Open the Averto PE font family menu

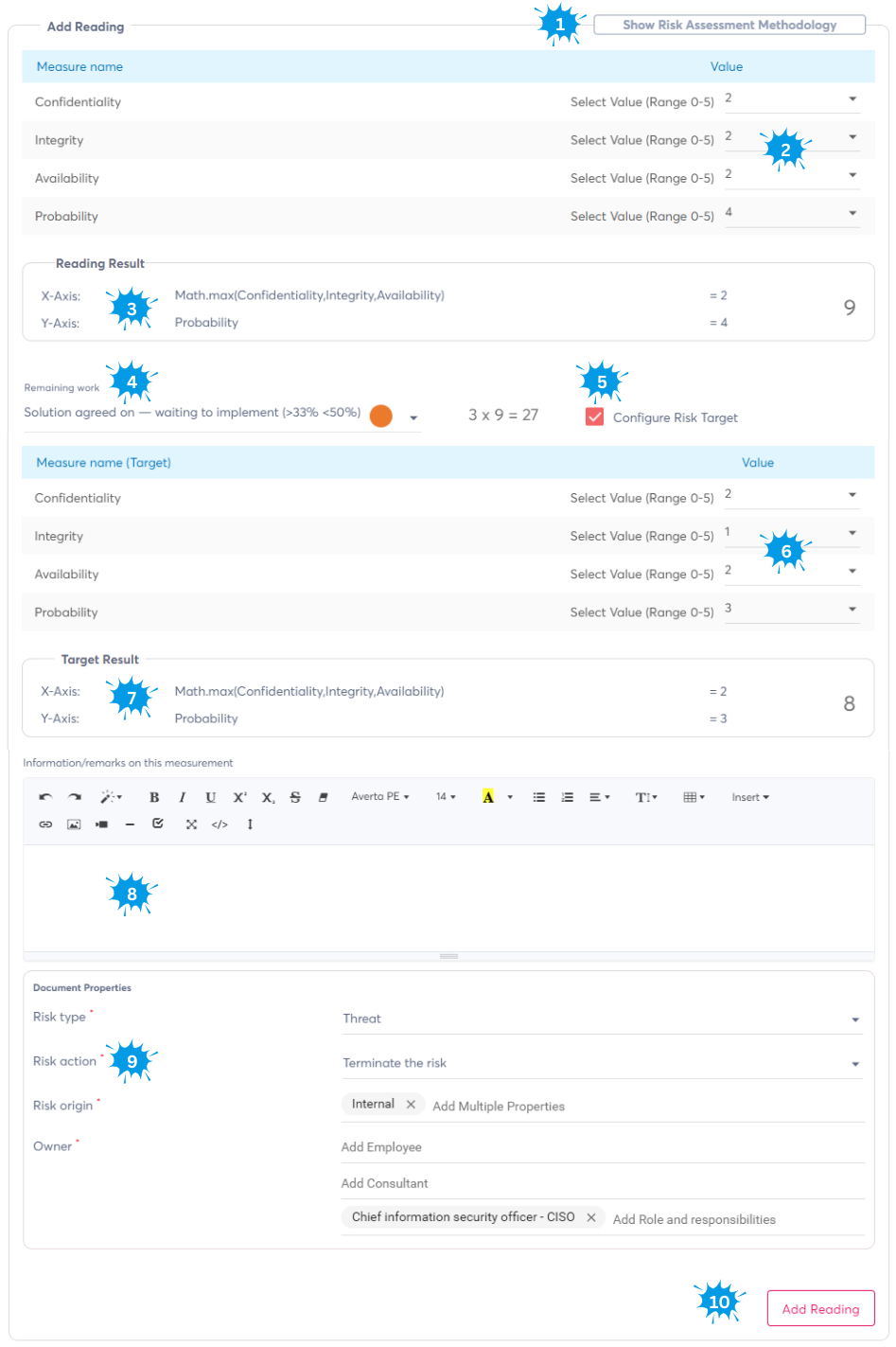(379, 797)
